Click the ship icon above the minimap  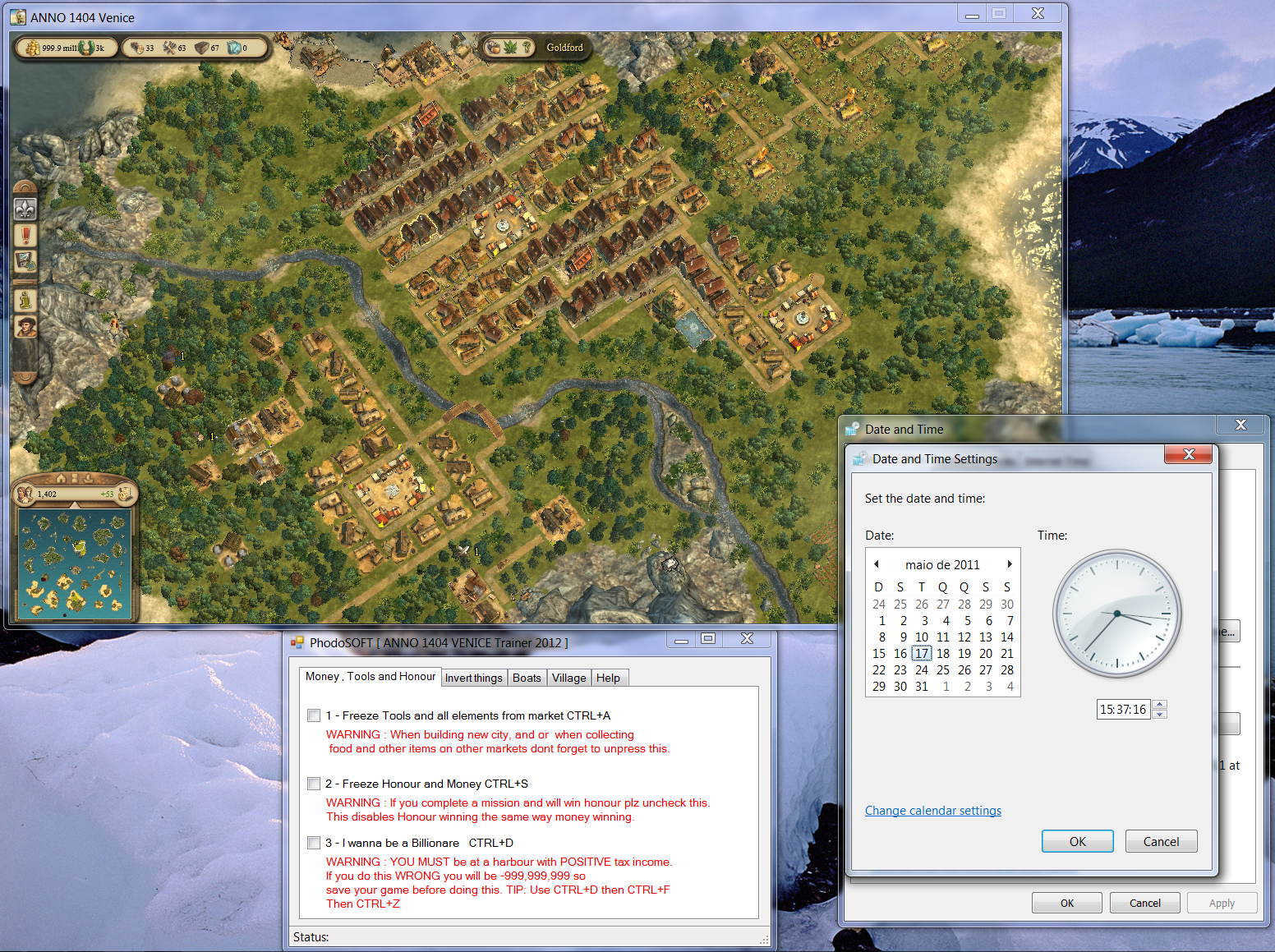tap(88, 479)
